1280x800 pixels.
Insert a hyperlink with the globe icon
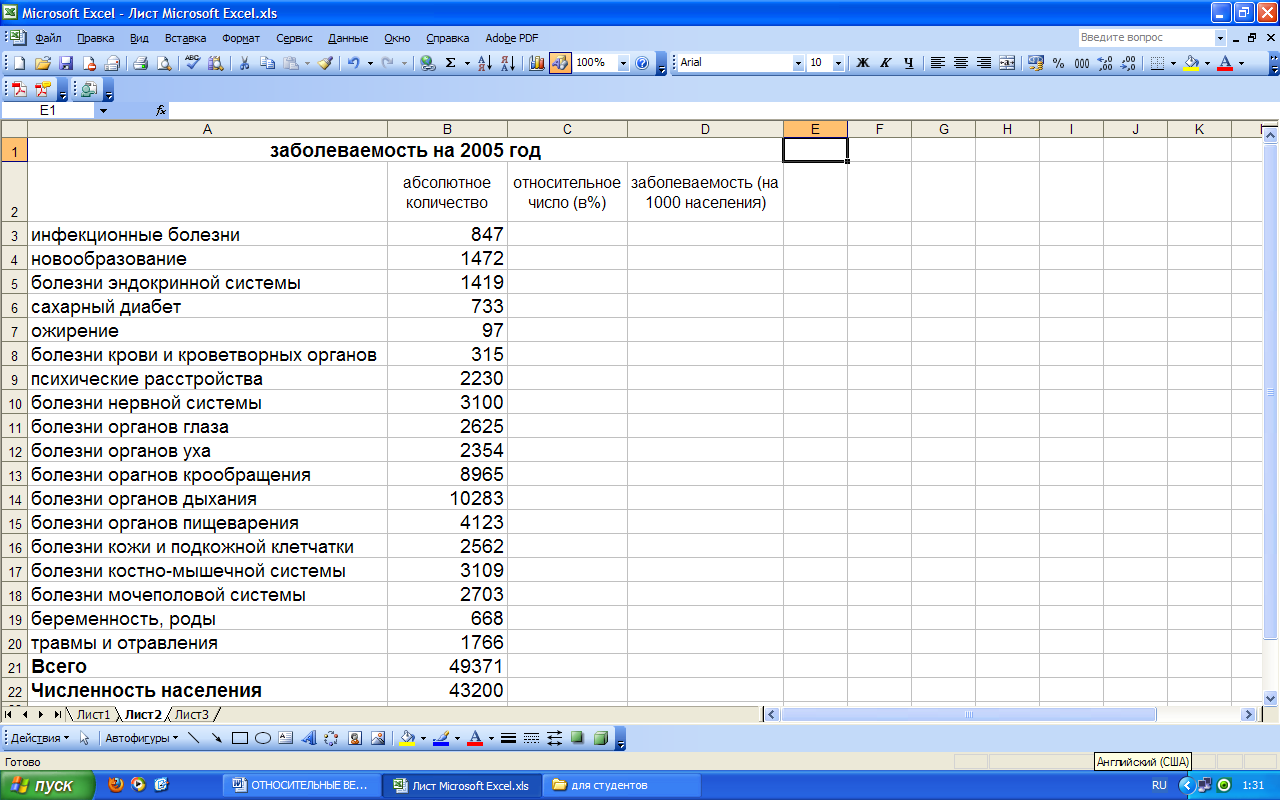point(428,63)
